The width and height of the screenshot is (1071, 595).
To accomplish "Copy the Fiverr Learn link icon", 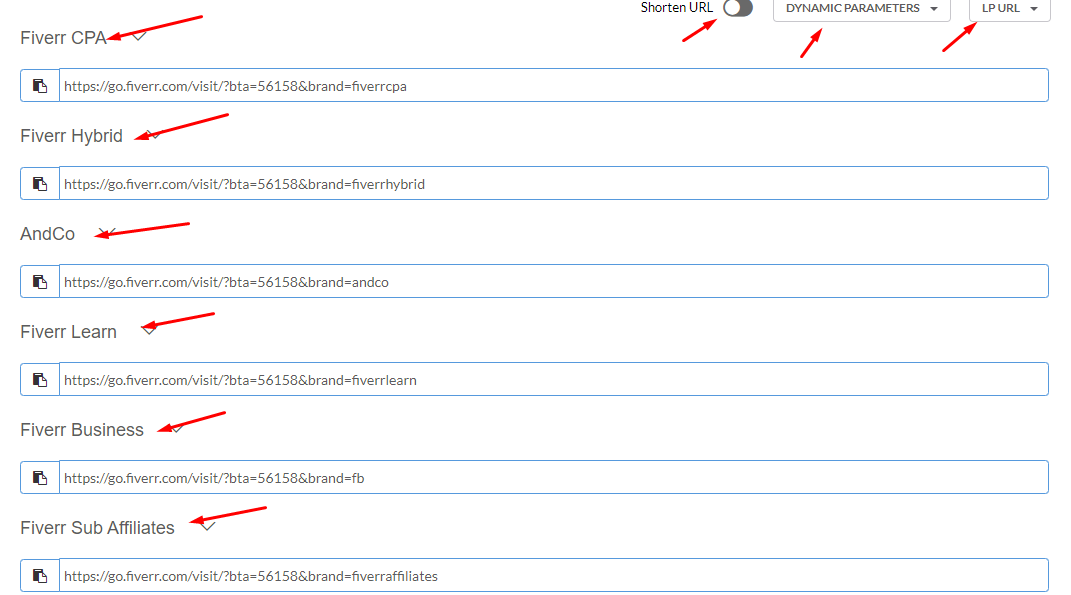I will (40, 380).
